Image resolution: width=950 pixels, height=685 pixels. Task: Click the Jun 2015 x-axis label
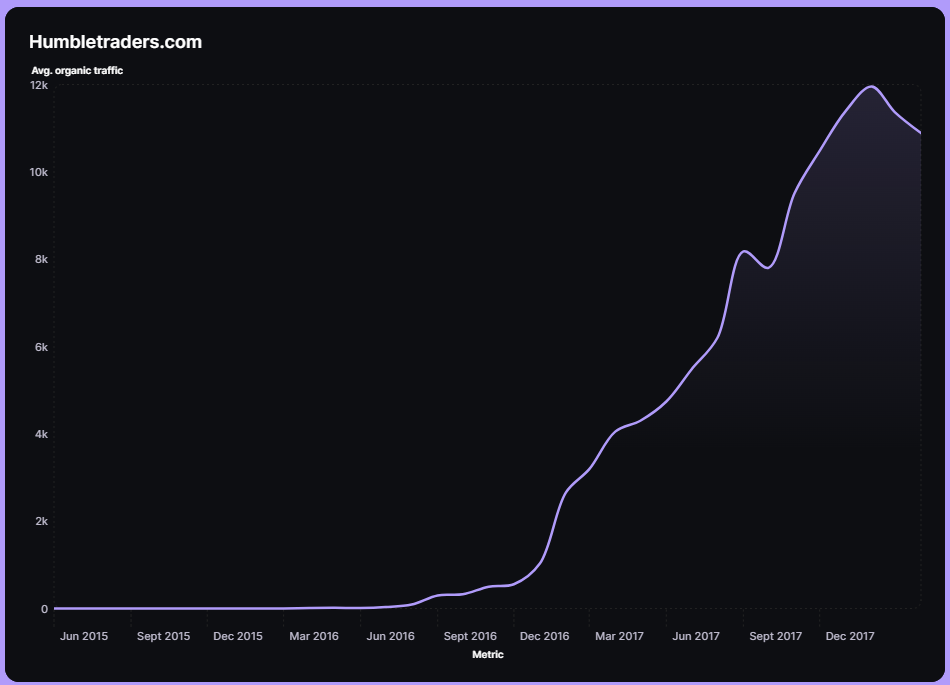click(84, 636)
